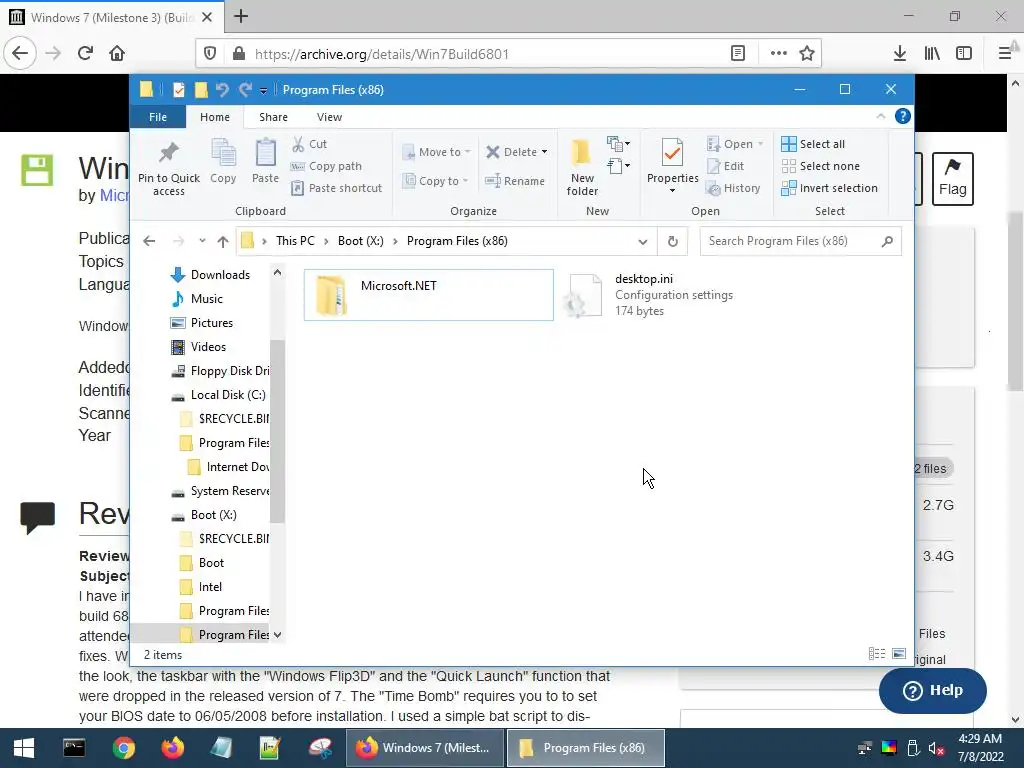Switch to large icons view in status bar
1024x768 pixels.
pos(899,654)
